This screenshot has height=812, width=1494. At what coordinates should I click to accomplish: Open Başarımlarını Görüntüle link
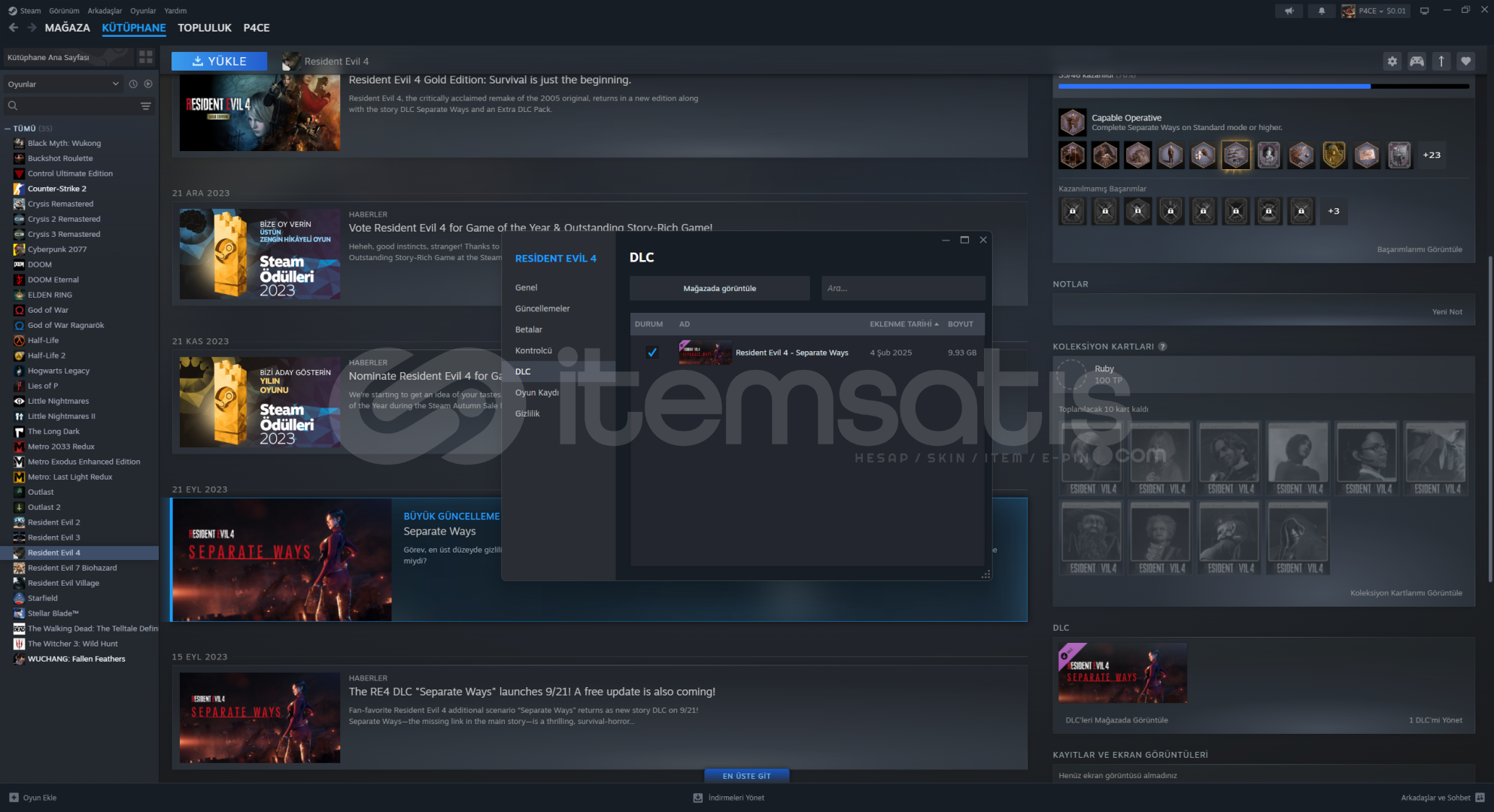tap(1420, 250)
